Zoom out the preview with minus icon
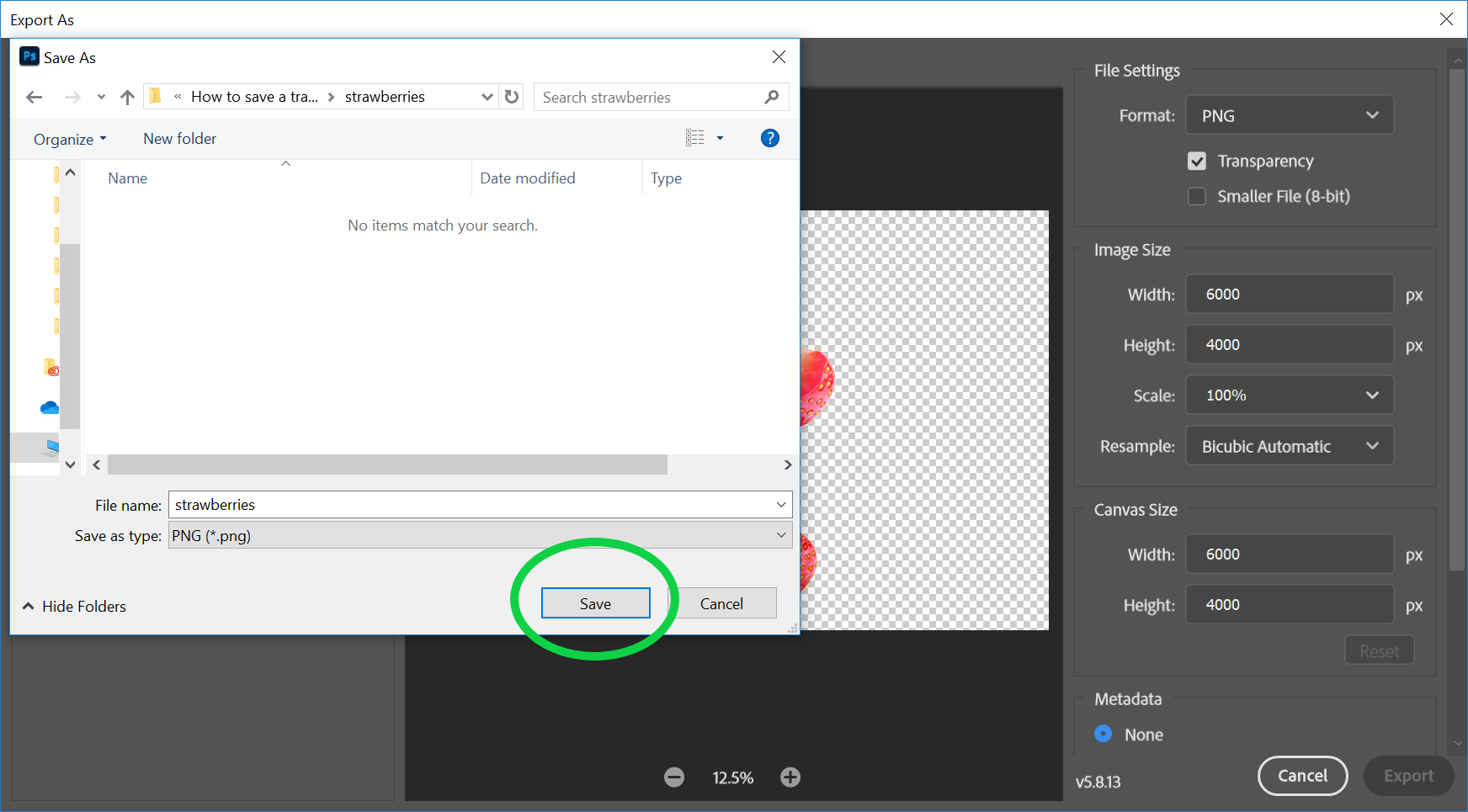This screenshot has height=812, width=1468. click(x=674, y=778)
